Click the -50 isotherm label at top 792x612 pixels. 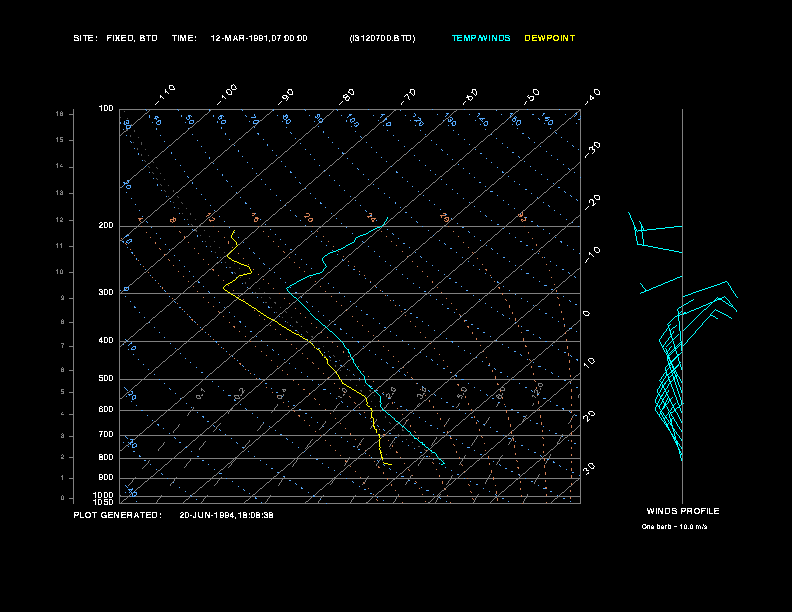pos(532,96)
